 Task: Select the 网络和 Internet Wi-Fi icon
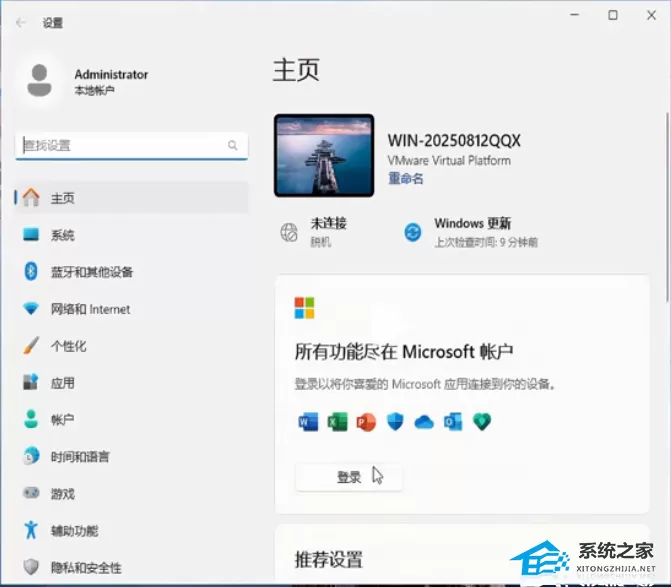31,308
